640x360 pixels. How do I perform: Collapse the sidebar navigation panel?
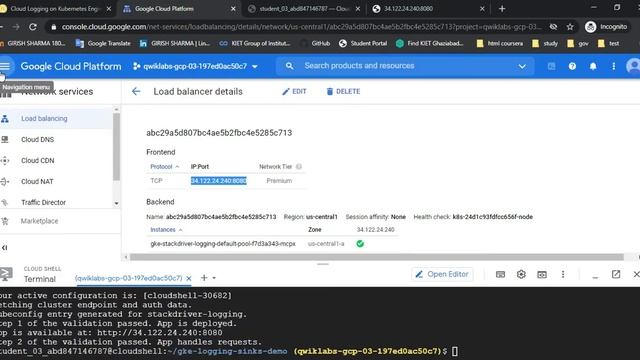click(x=4, y=247)
